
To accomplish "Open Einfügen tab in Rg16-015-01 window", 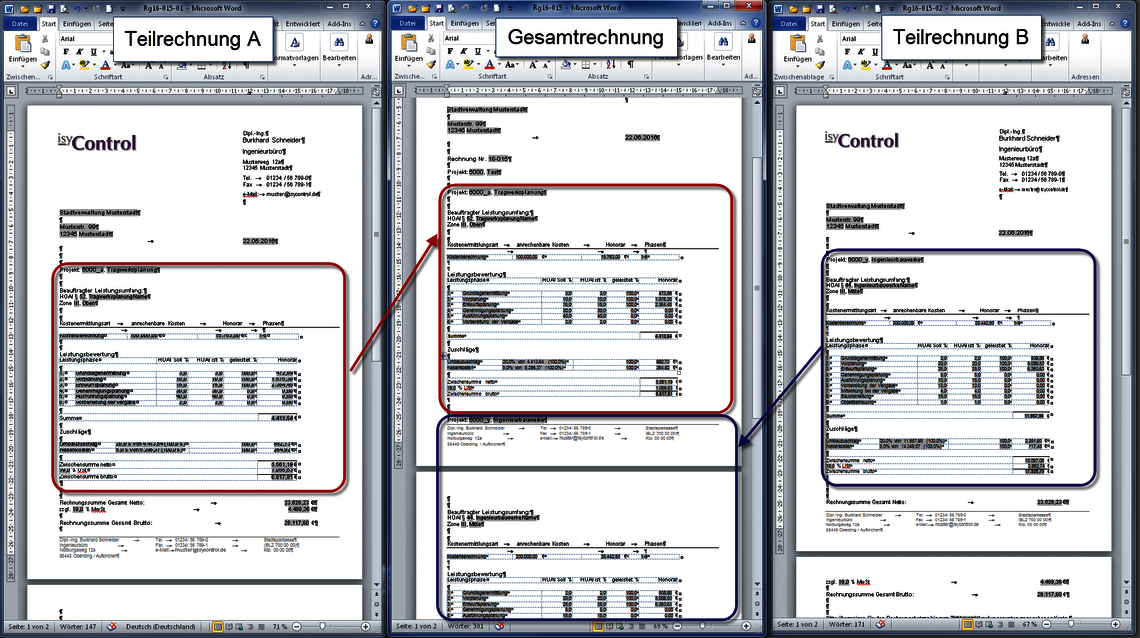I will 76,23.
